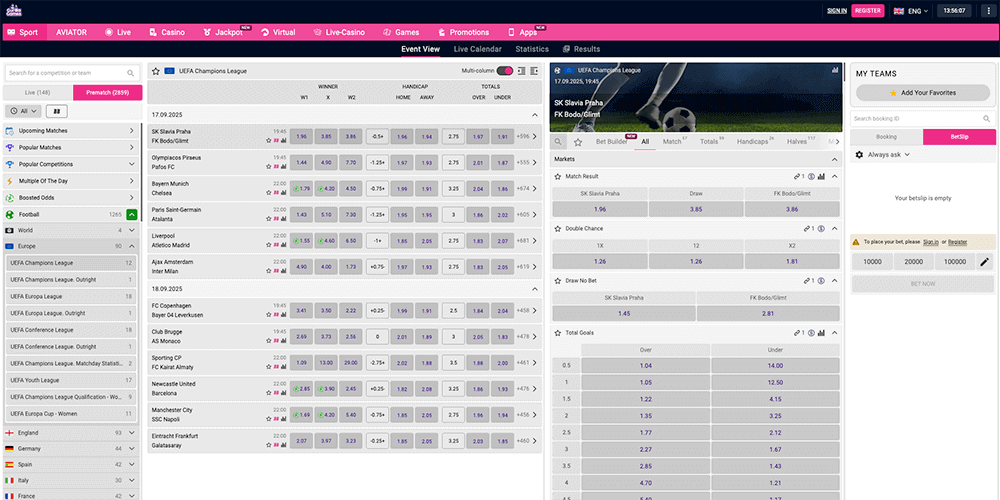Click the market search magnifier icon

(x=558, y=142)
